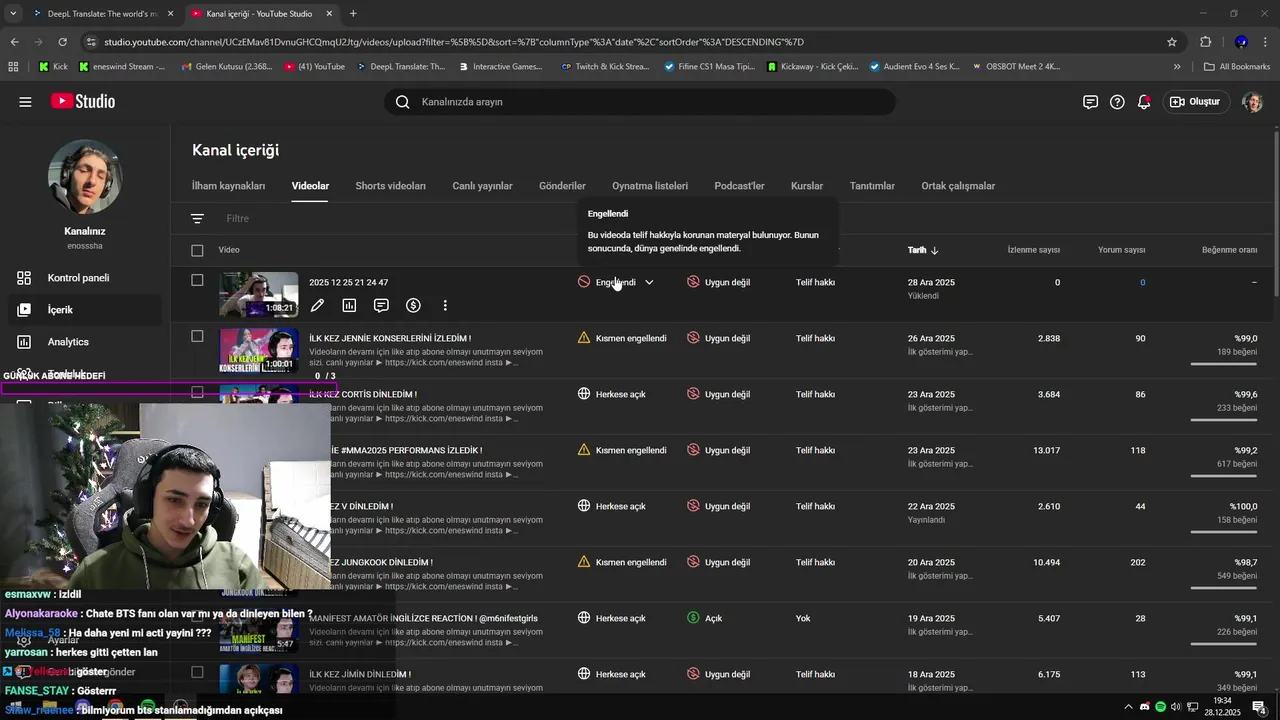This screenshot has height=720, width=1280.
Task: Open Discord from the system tray
Action: (x=1145, y=707)
